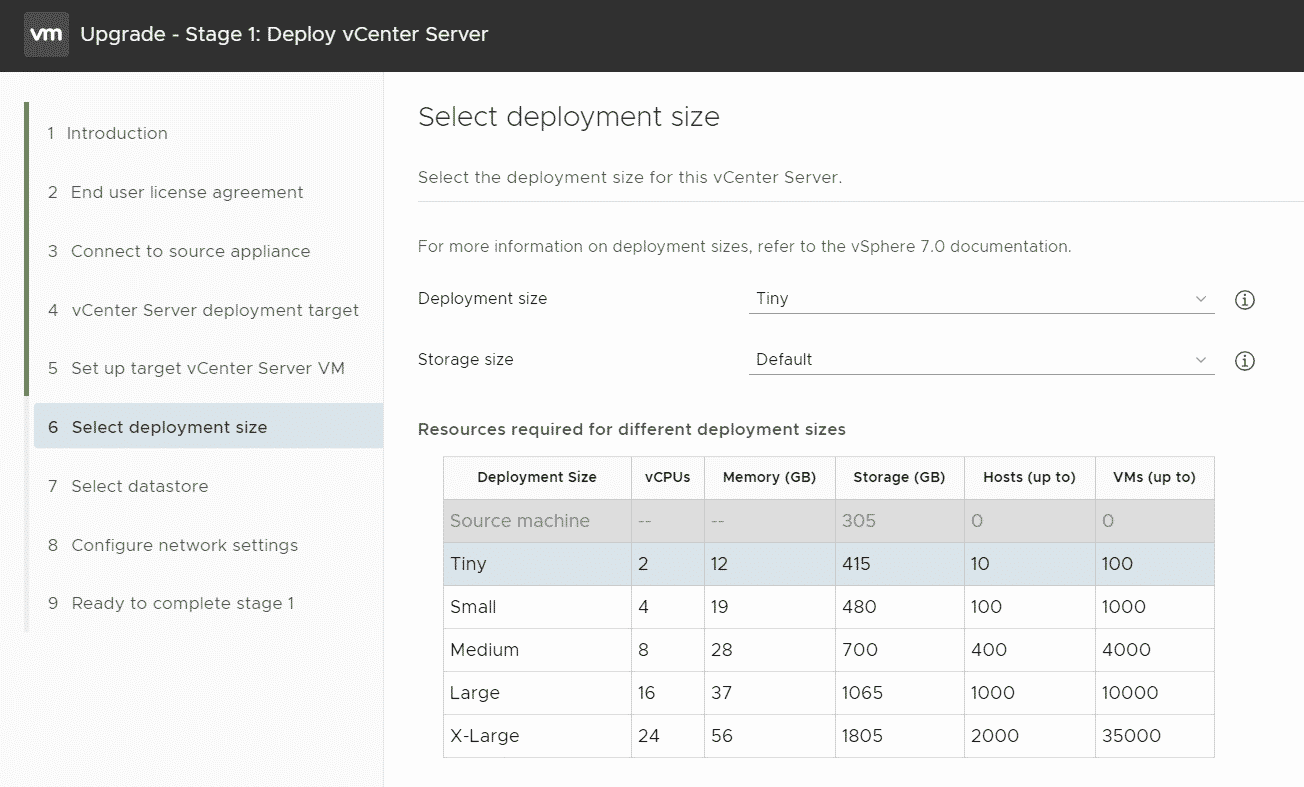Click X-Large storage value 1805
The image size is (1304, 787).
863,736
